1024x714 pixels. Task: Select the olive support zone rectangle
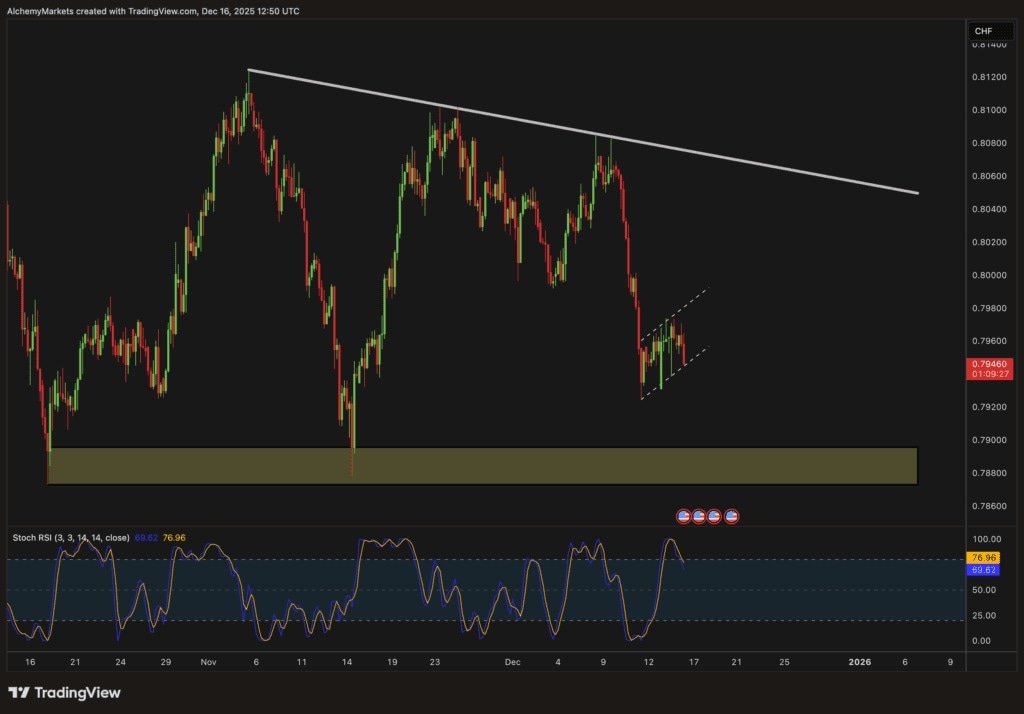click(482, 466)
